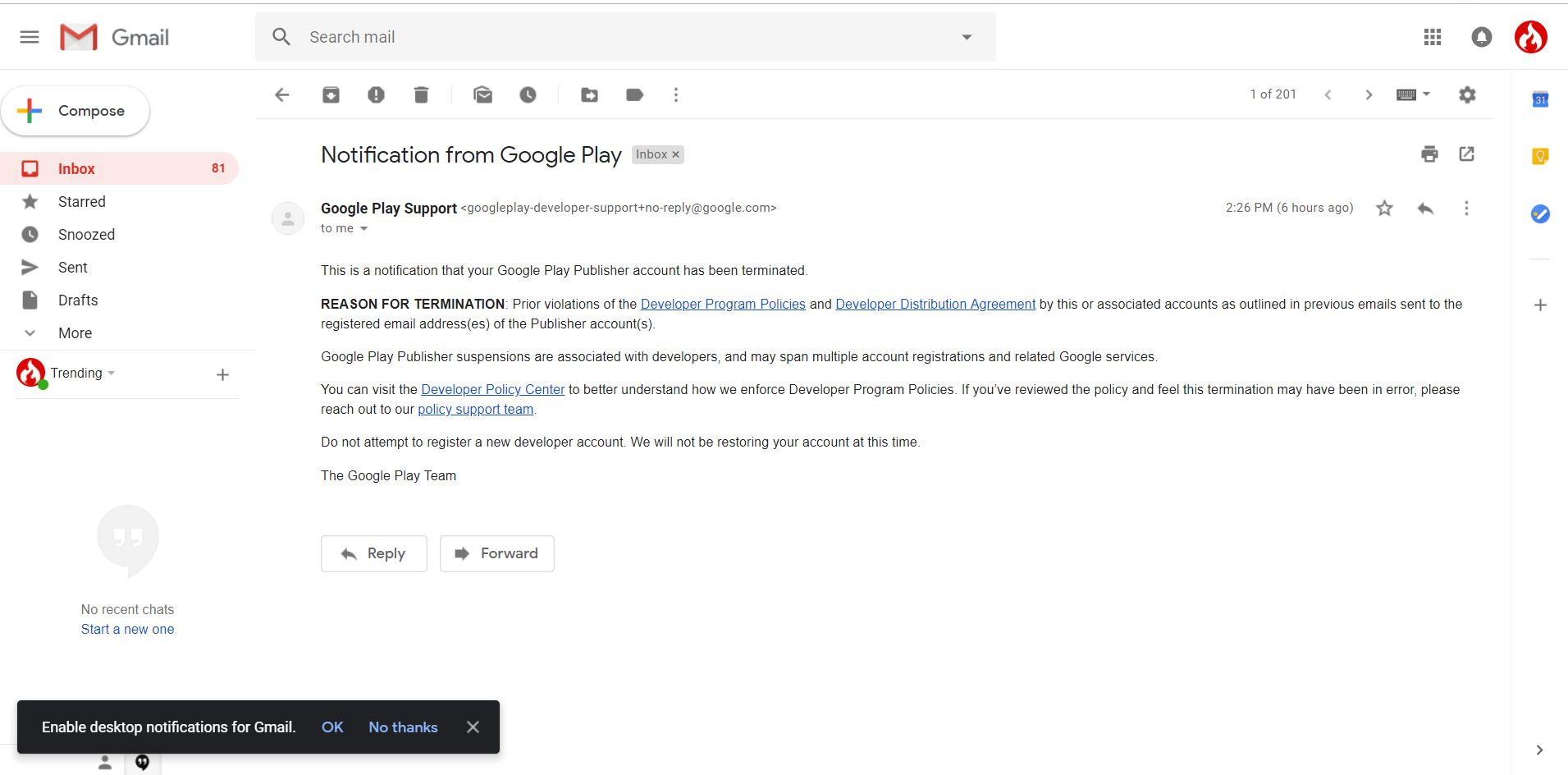The height and width of the screenshot is (775, 1568).
Task: Open Tasks side panel icon
Action: 1540,214
